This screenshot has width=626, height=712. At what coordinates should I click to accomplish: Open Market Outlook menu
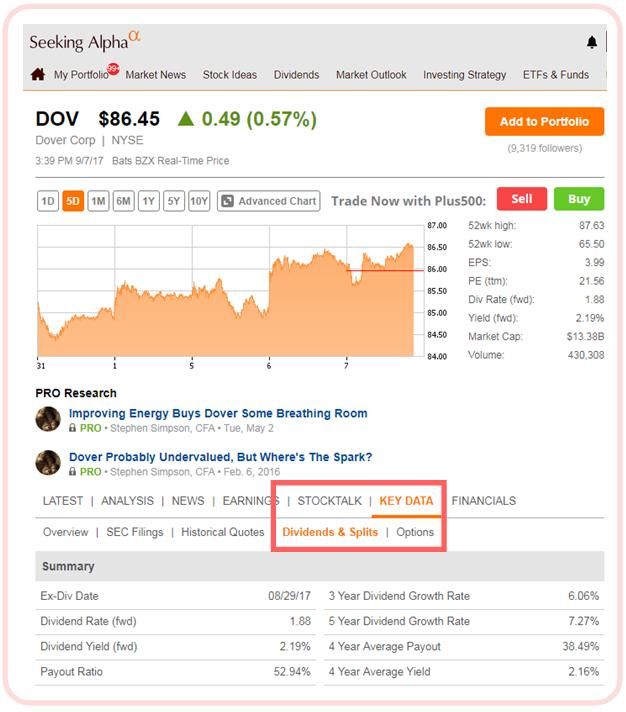tap(371, 74)
